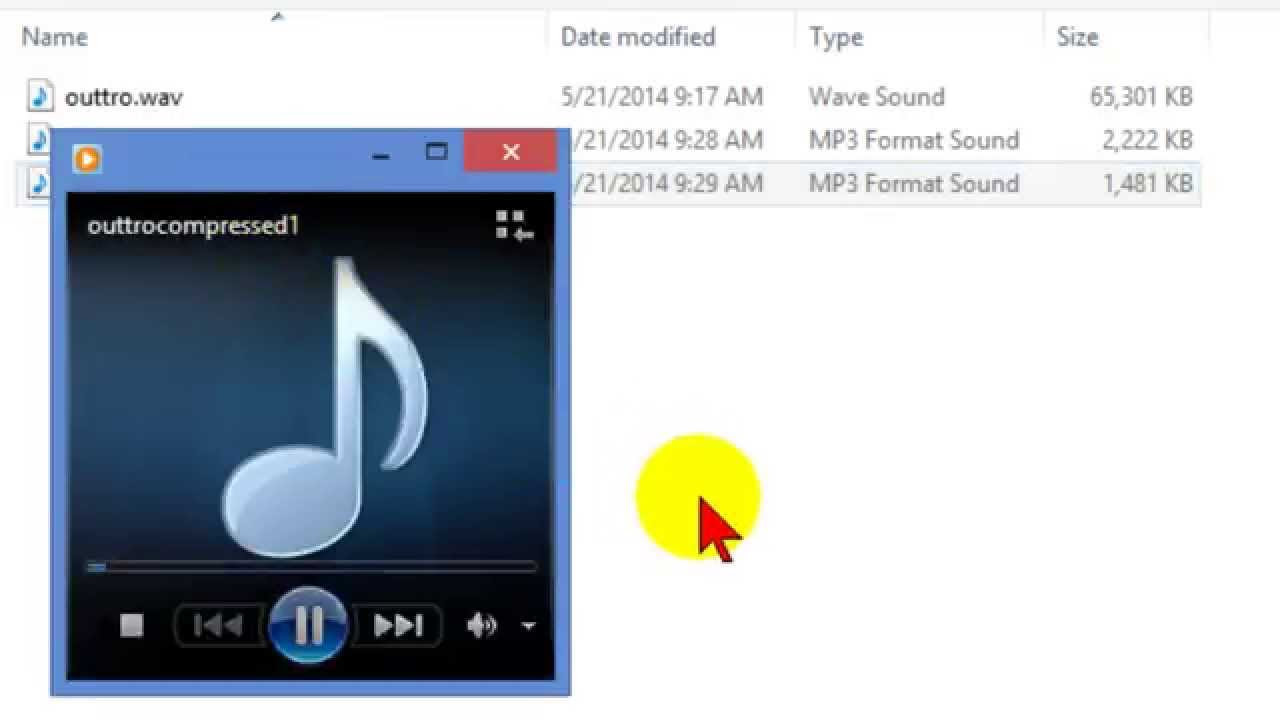
Task: Stop the playing track
Action: pyautogui.click(x=132, y=626)
